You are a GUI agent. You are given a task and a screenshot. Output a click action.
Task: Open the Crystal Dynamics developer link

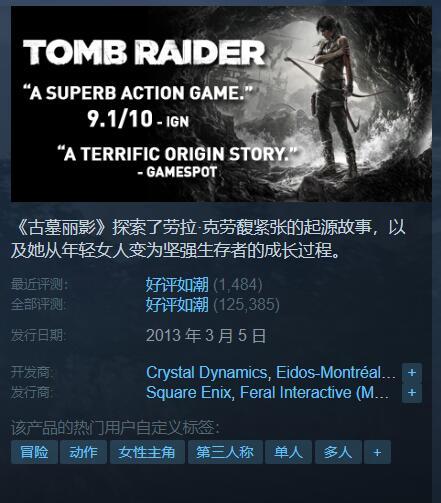tap(207, 373)
